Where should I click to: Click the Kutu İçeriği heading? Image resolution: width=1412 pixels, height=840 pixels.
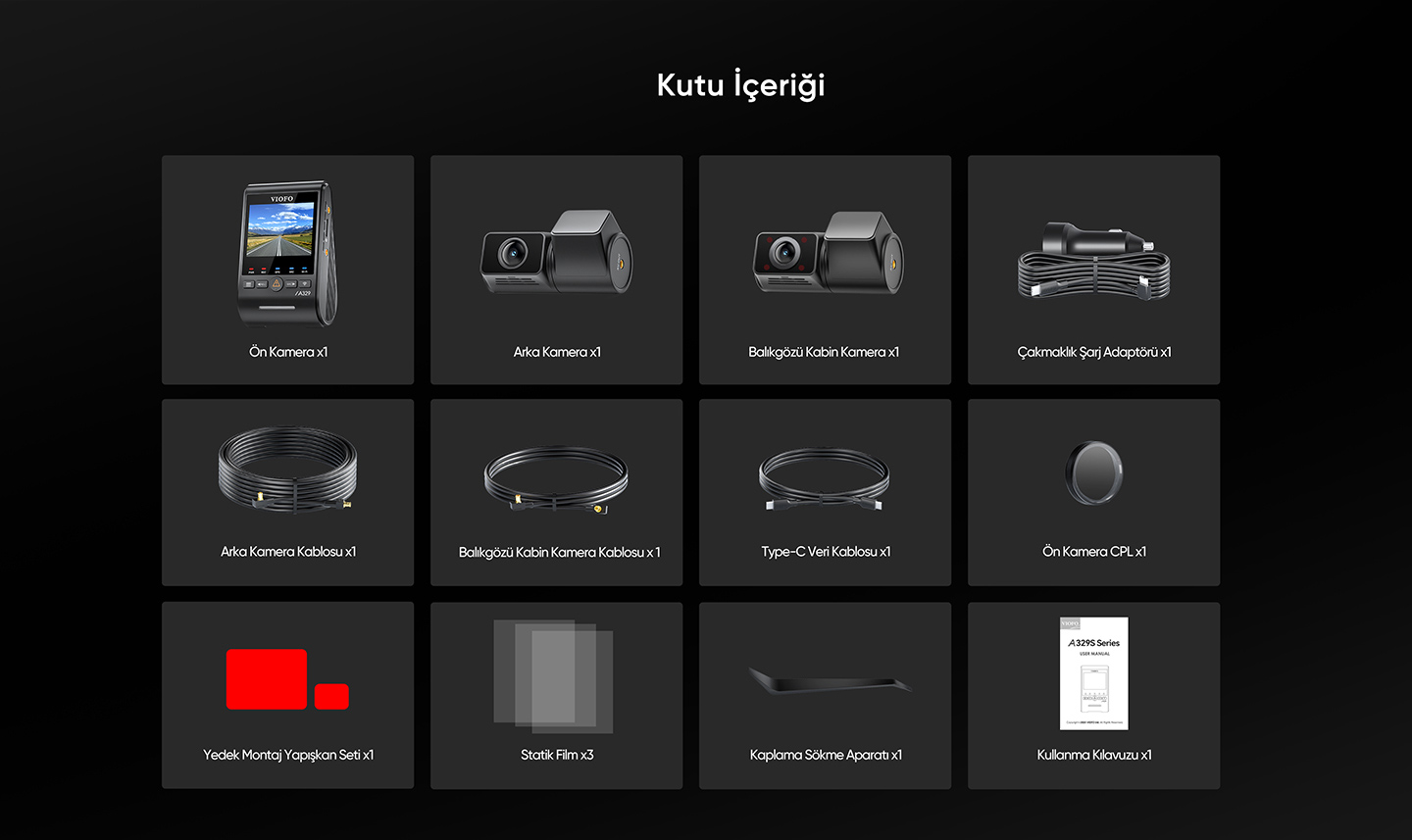pos(740,85)
